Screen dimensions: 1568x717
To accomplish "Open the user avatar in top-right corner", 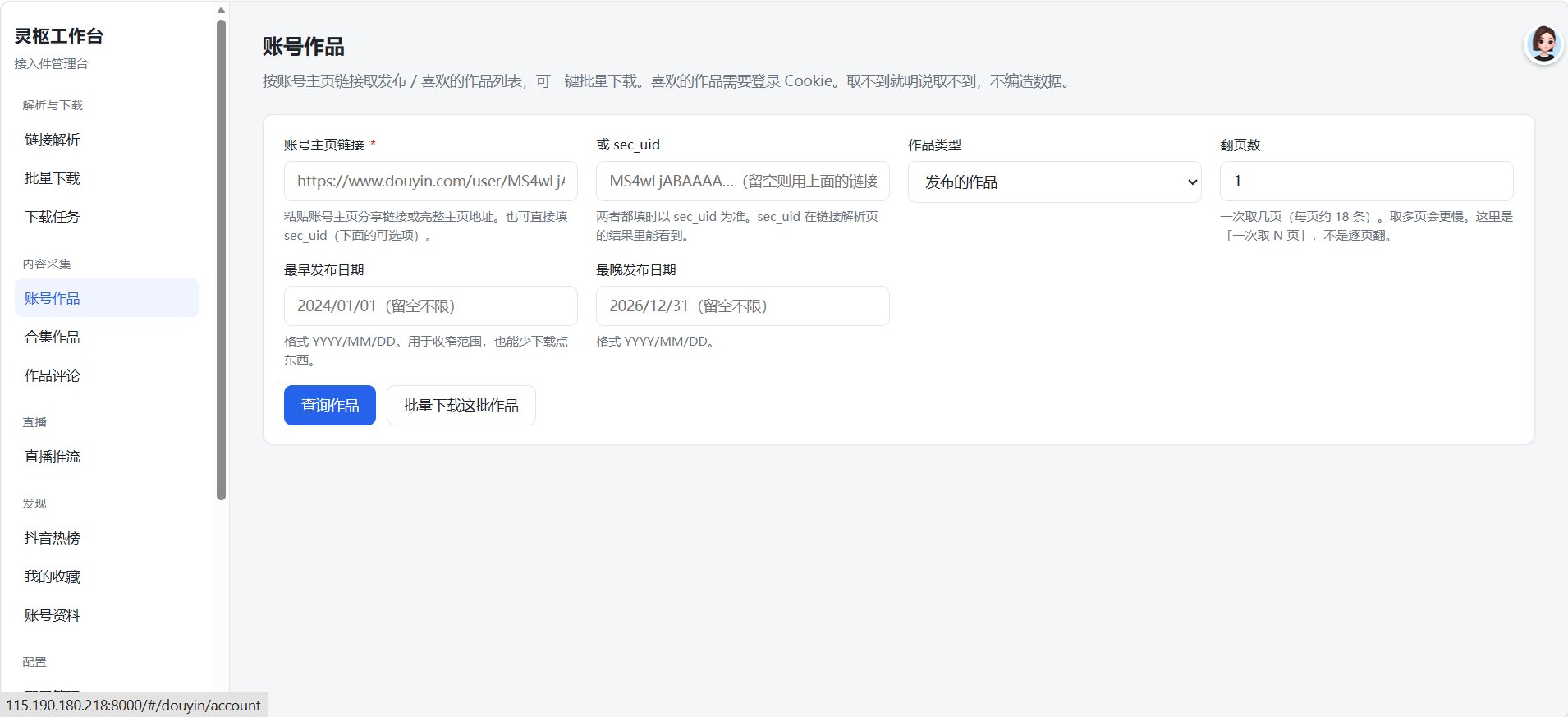I will point(1543,44).
